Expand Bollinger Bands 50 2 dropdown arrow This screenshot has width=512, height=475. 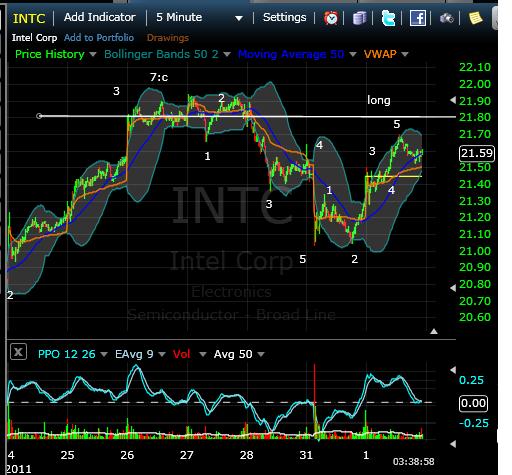point(227,54)
